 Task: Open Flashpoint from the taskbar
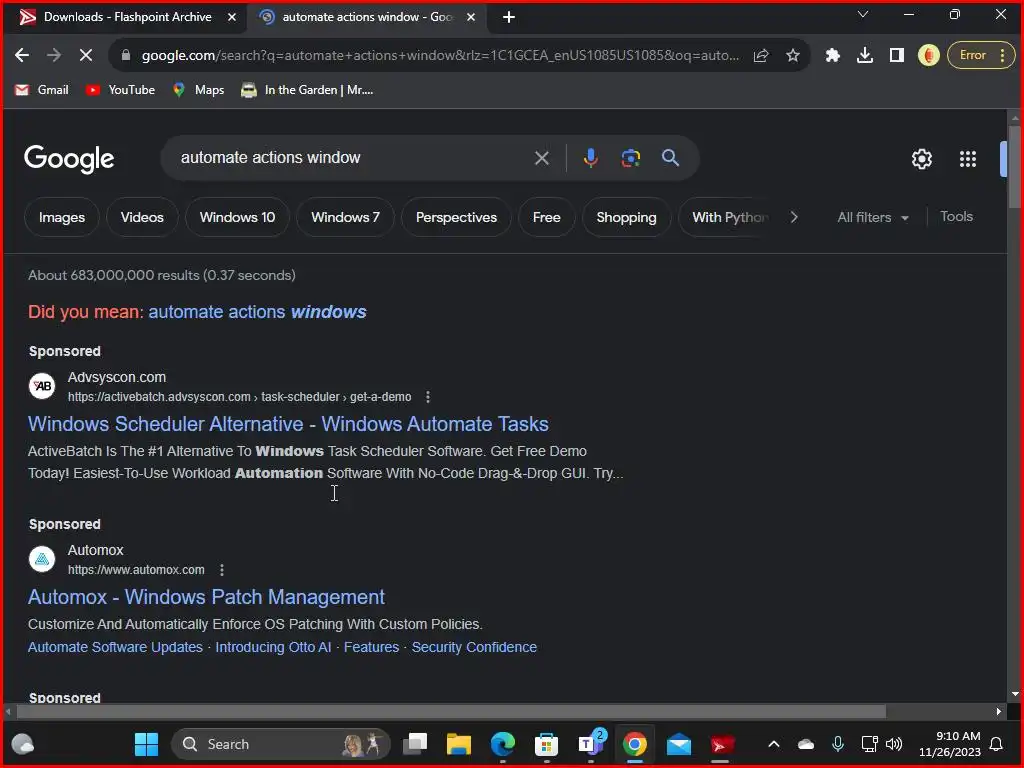coord(722,744)
